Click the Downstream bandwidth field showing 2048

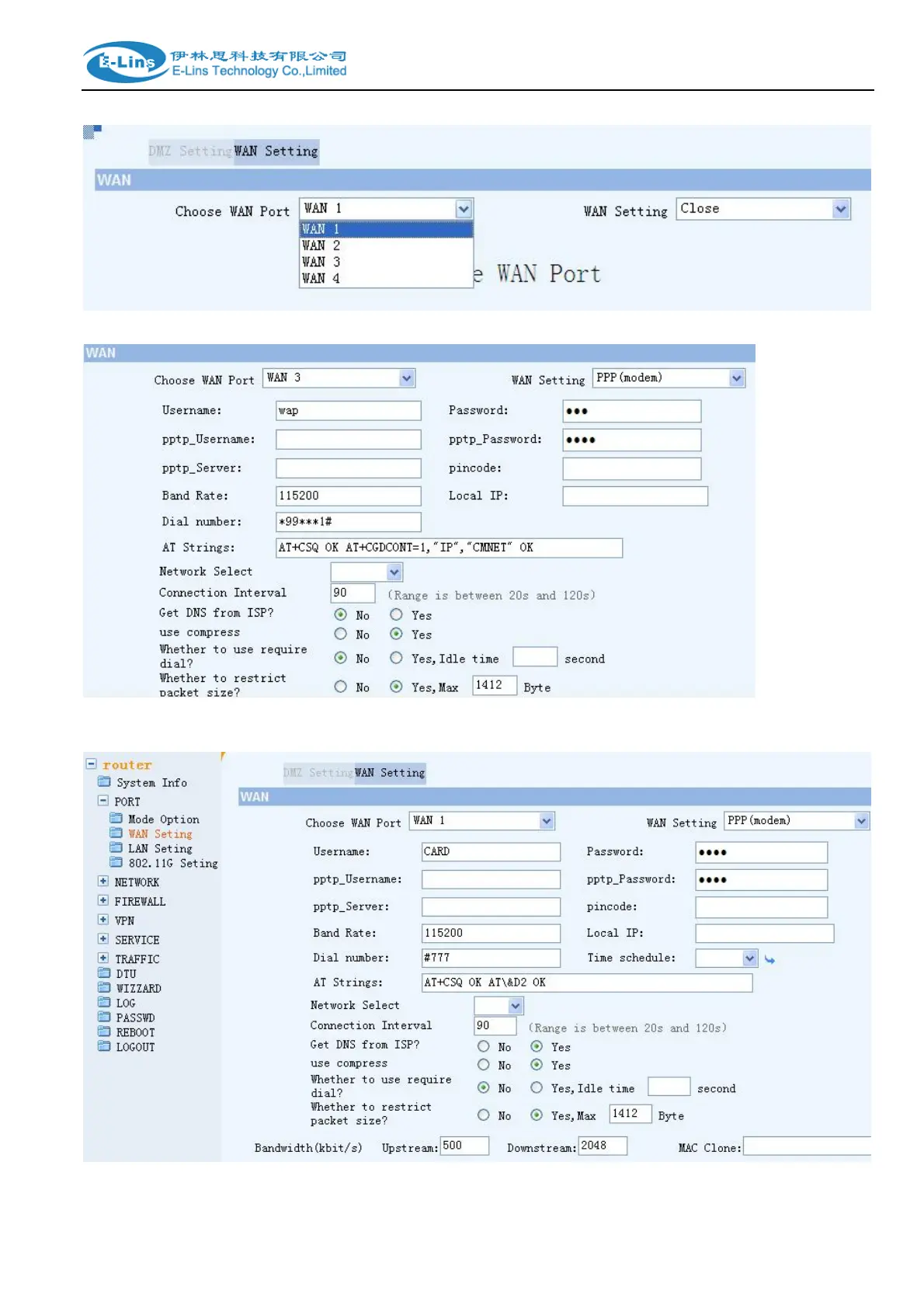(x=603, y=1146)
